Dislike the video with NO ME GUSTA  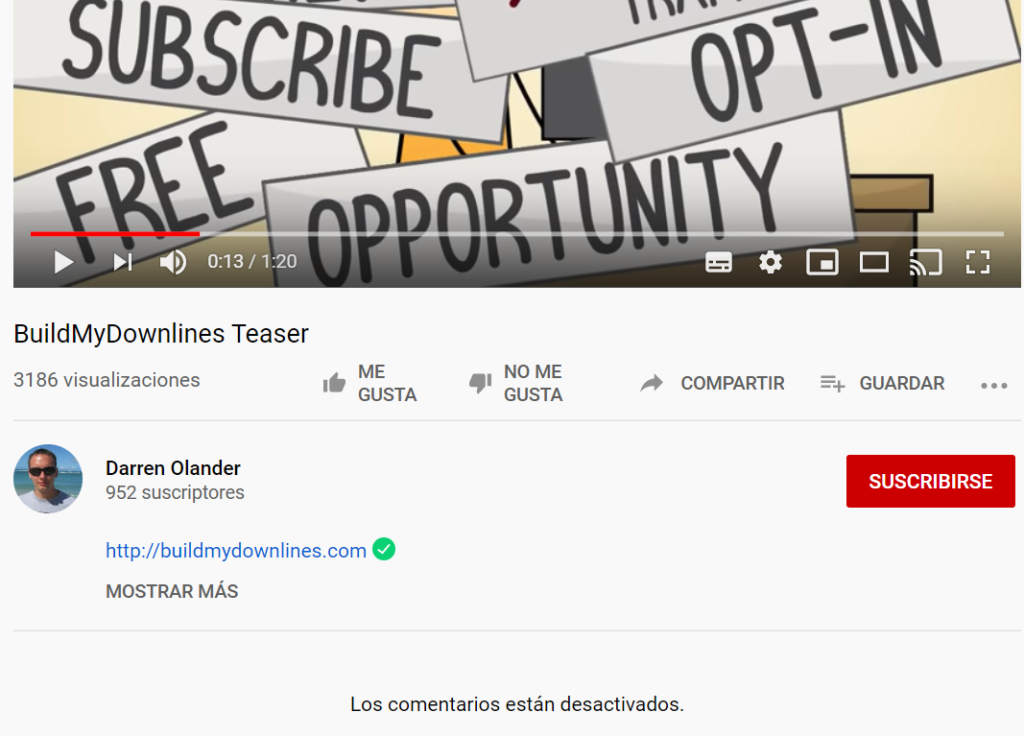pos(516,383)
